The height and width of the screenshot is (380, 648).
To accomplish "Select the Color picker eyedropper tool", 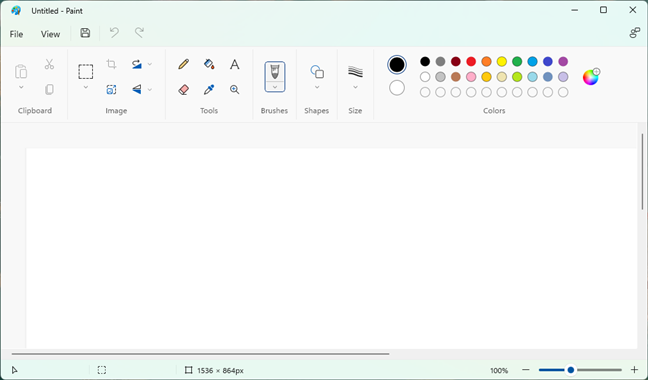I will (x=209, y=89).
